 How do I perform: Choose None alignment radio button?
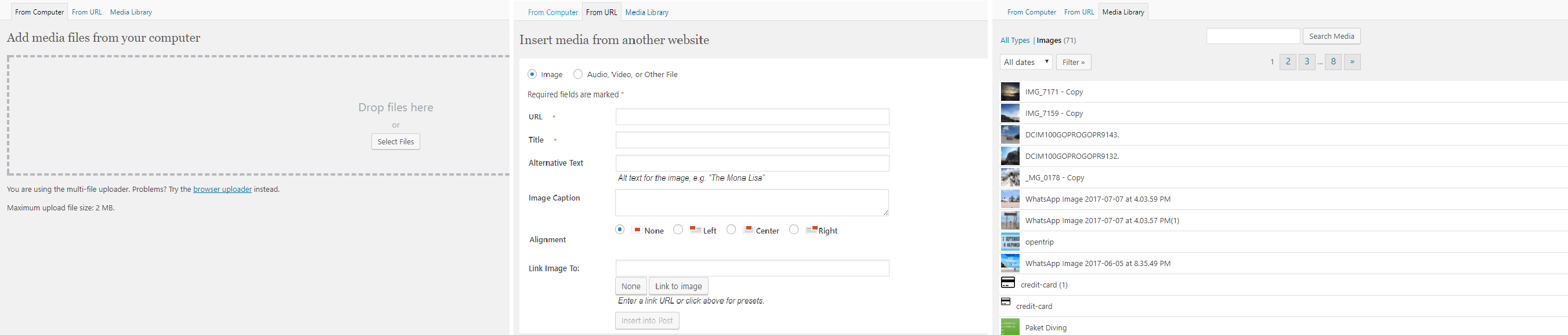tap(620, 229)
